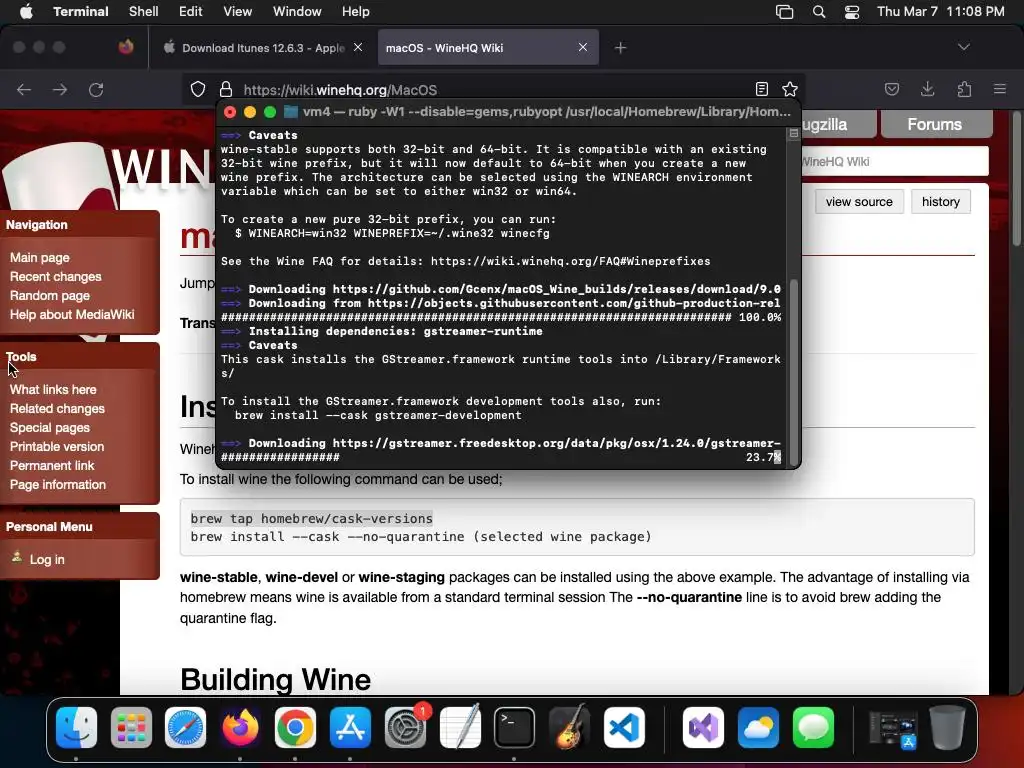The width and height of the screenshot is (1024, 768).
Task: Open the page history tab
Action: coord(940,202)
